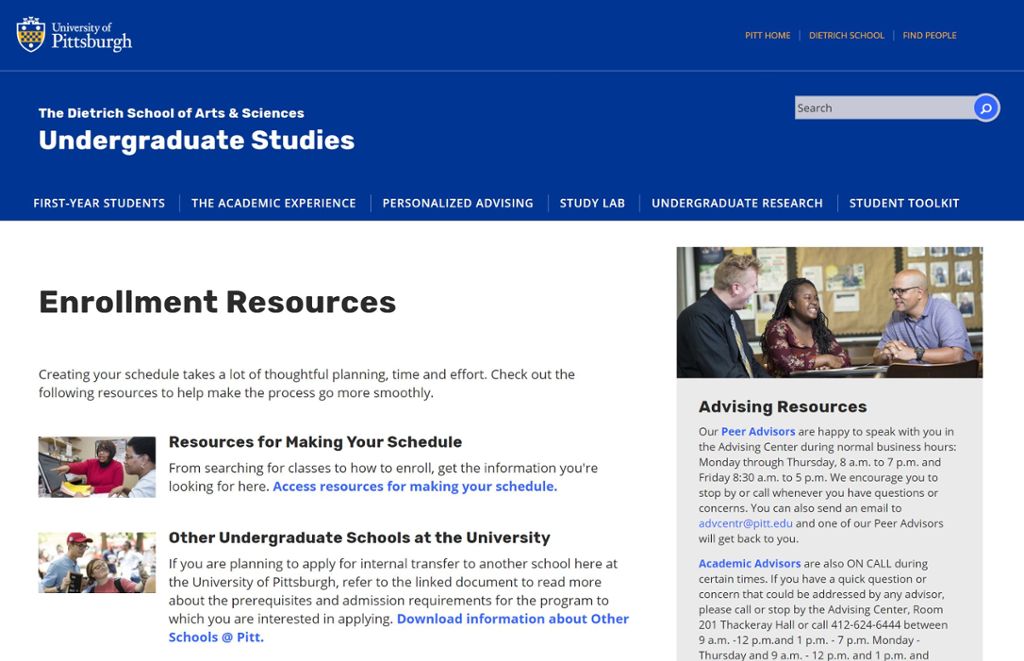Click the magnifying glass search icon
The width and height of the screenshot is (1024, 661).
pyautogui.click(x=985, y=107)
